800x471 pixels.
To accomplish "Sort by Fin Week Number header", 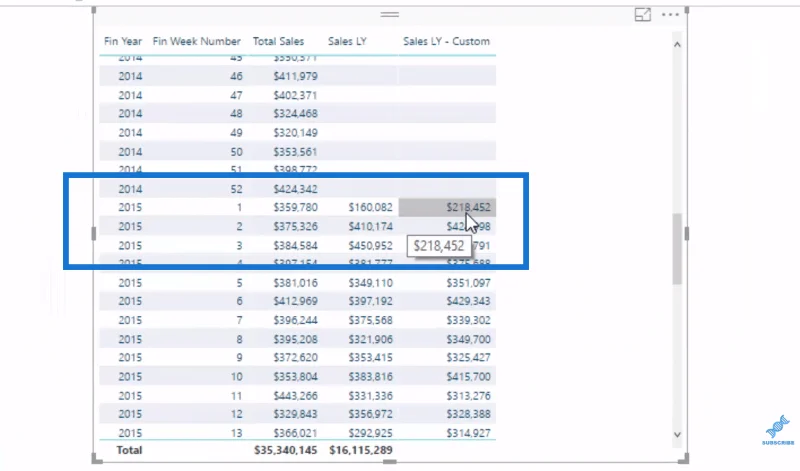I will (x=196, y=41).
